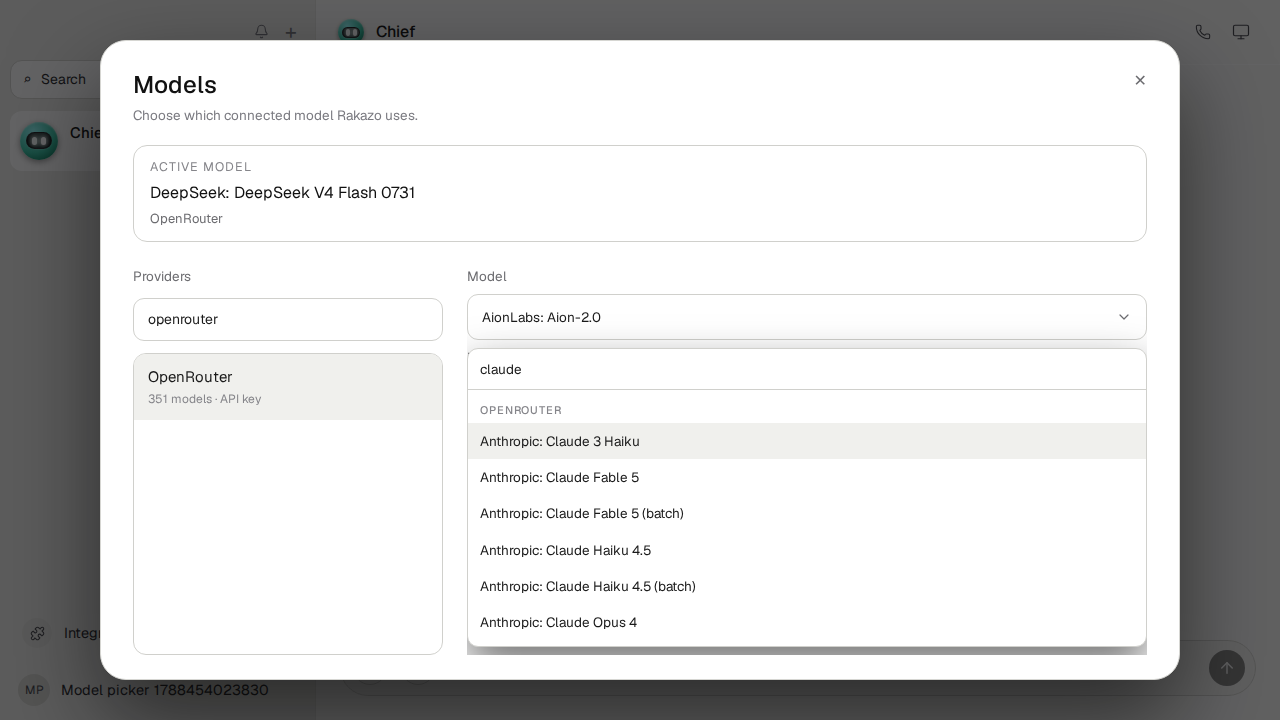The width and height of the screenshot is (1280, 720).
Task: Click the notification bell icon
Action: (262, 32)
